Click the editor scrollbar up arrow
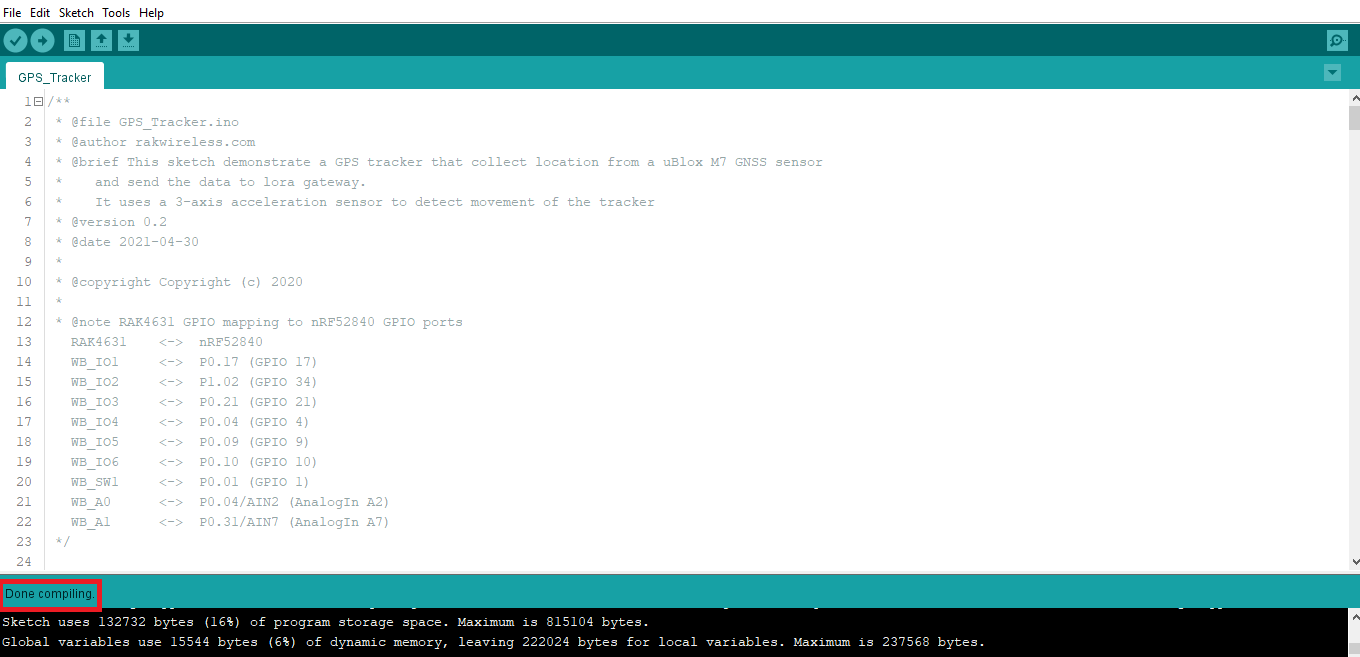 pos(1354,98)
